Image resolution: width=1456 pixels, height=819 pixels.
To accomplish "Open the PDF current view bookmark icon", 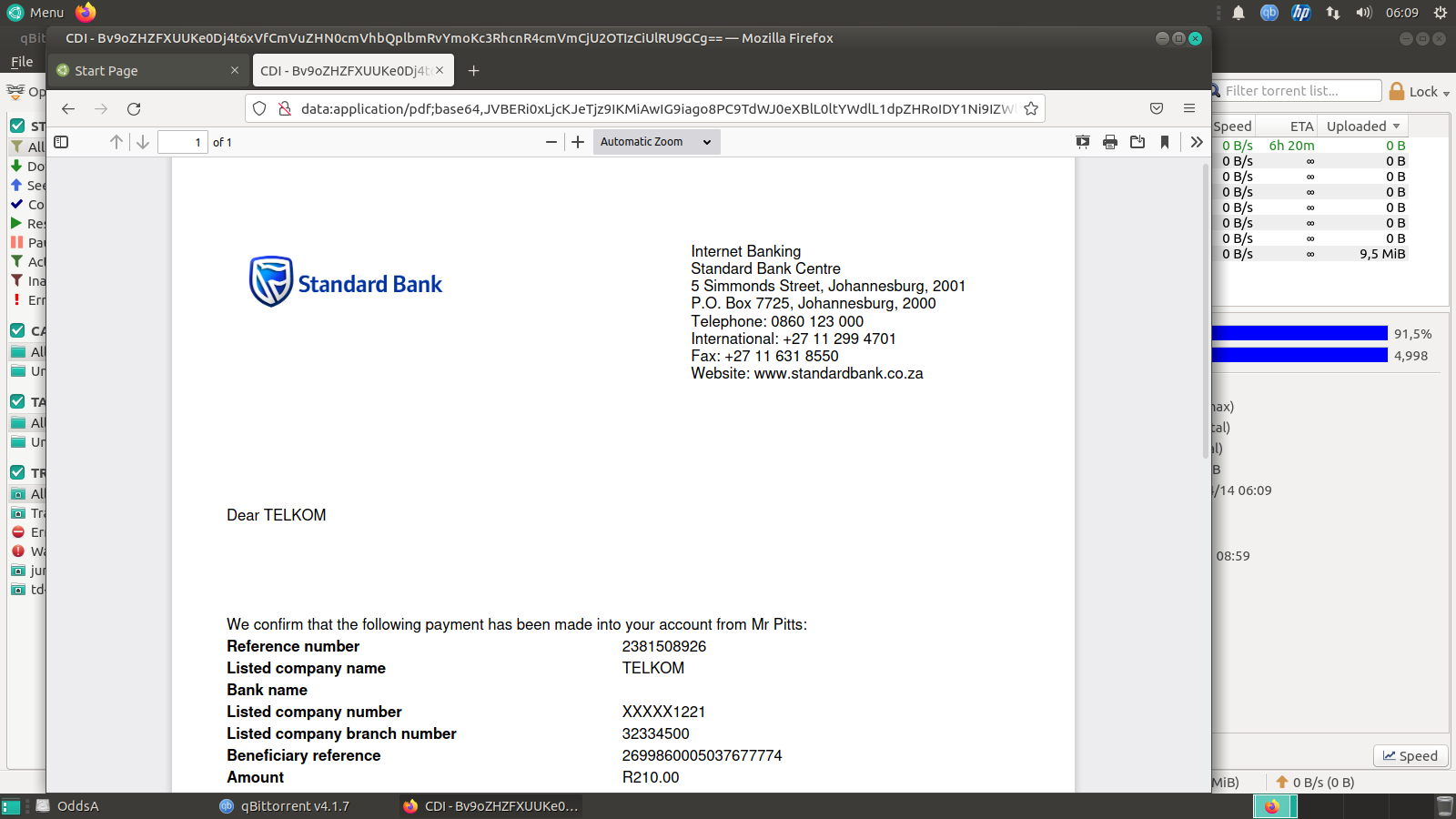I will point(1165,142).
